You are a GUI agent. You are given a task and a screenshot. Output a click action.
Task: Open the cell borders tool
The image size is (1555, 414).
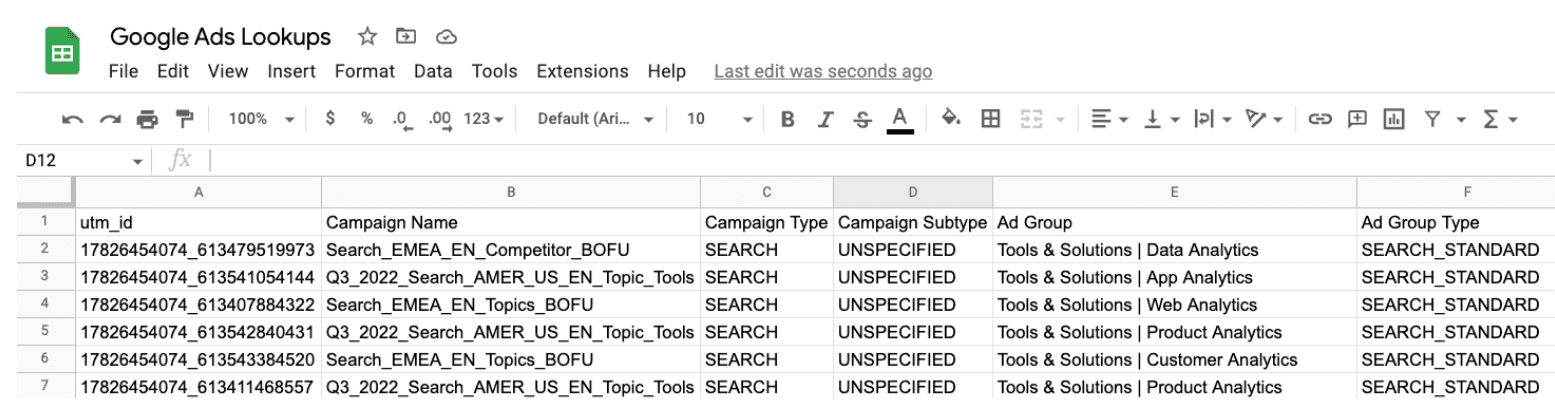[990, 119]
